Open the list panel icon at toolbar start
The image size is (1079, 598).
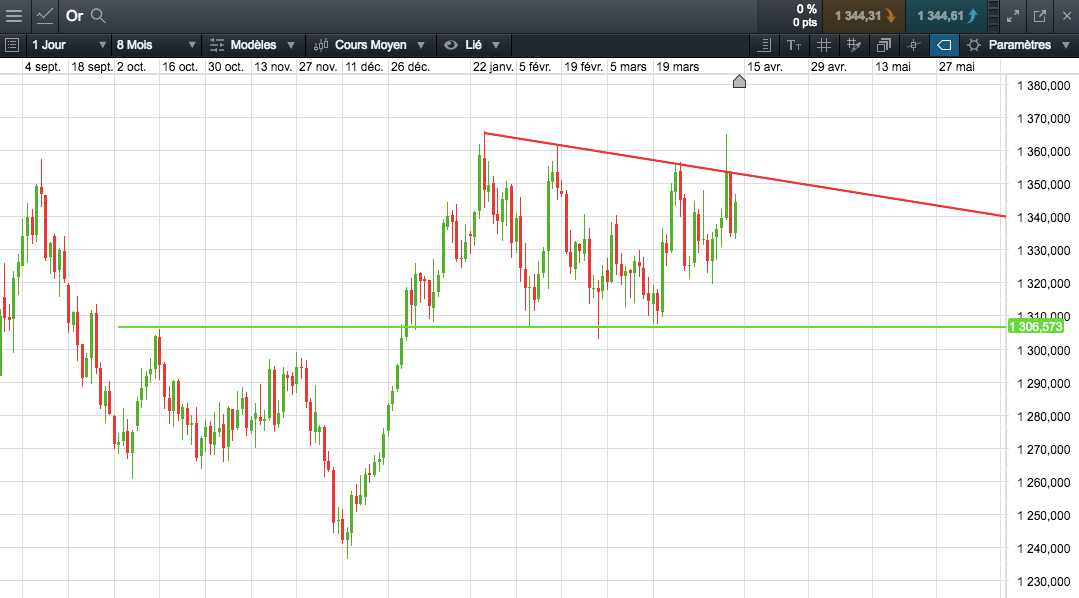coord(12,45)
